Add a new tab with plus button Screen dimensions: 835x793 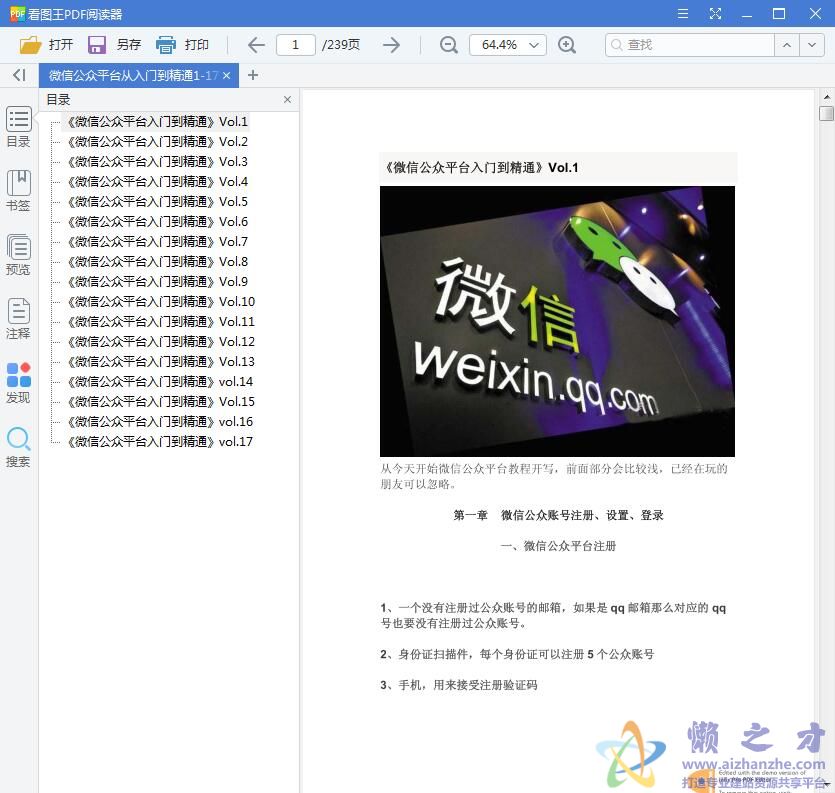coord(253,75)
